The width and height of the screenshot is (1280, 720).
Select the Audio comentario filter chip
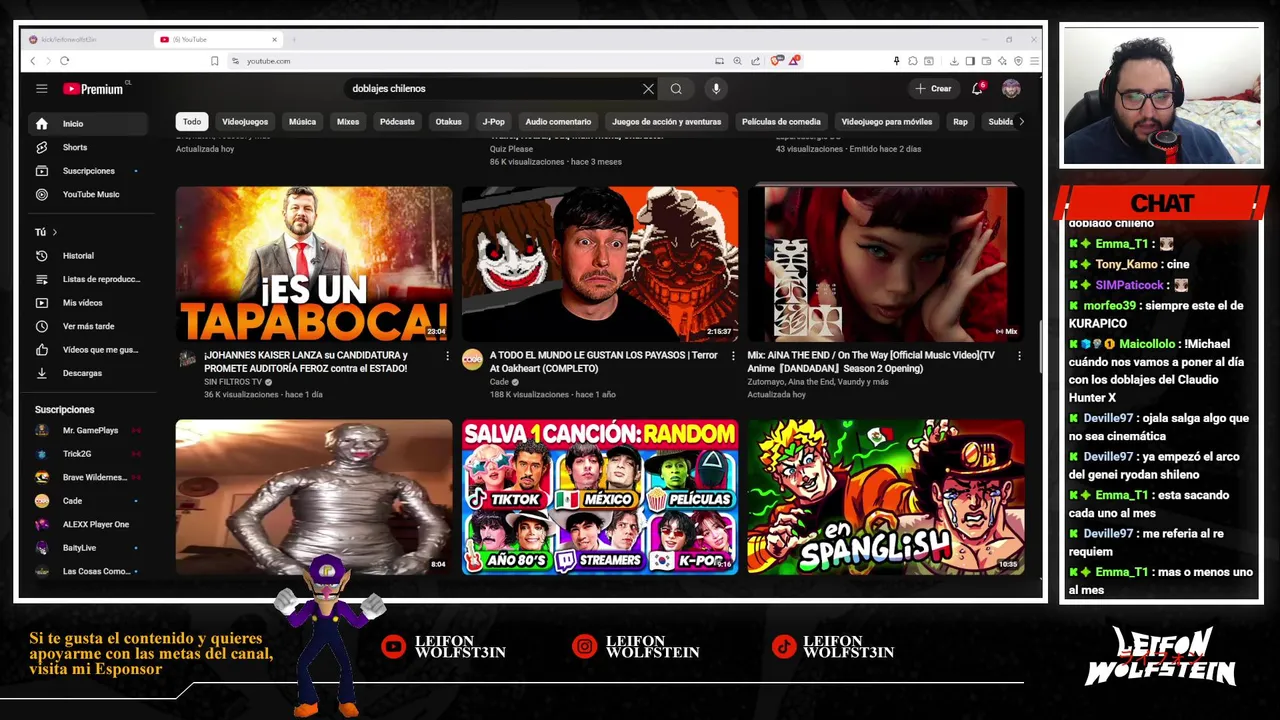(x=558, y=122)
